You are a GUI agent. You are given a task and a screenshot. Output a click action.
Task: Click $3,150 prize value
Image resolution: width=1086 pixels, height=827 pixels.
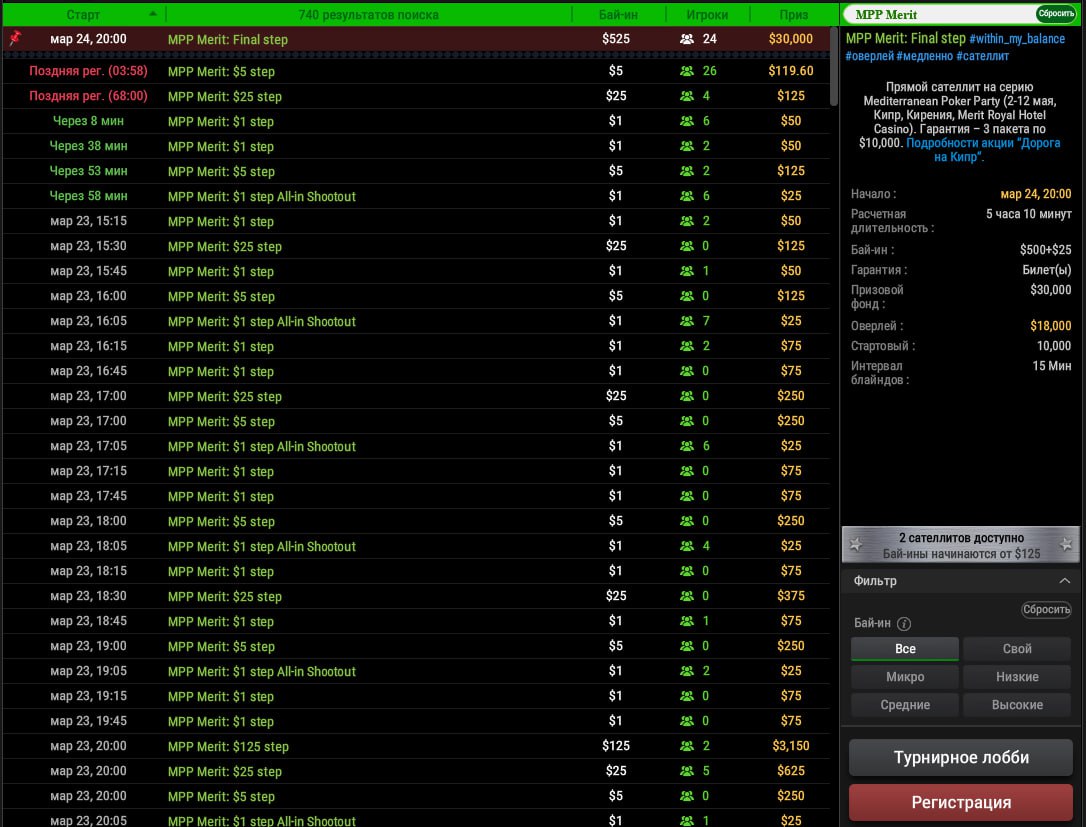tap(790, 746)
